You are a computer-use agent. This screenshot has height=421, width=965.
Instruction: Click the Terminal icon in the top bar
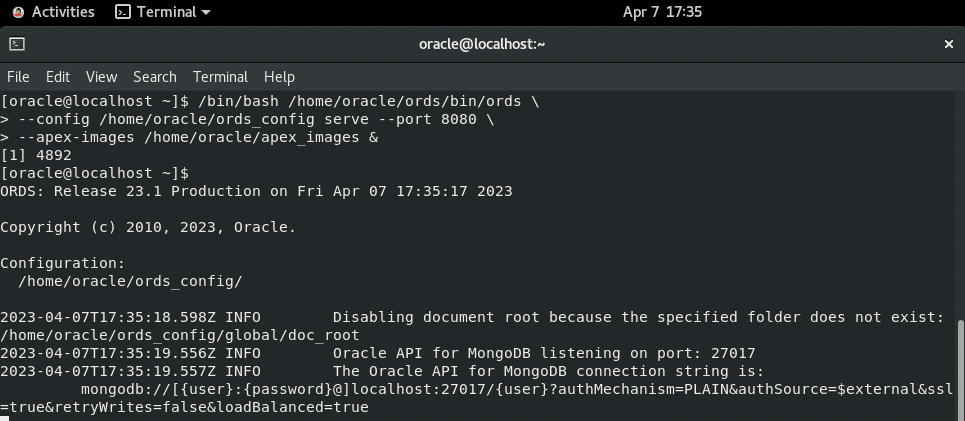(x=123, y=12)
